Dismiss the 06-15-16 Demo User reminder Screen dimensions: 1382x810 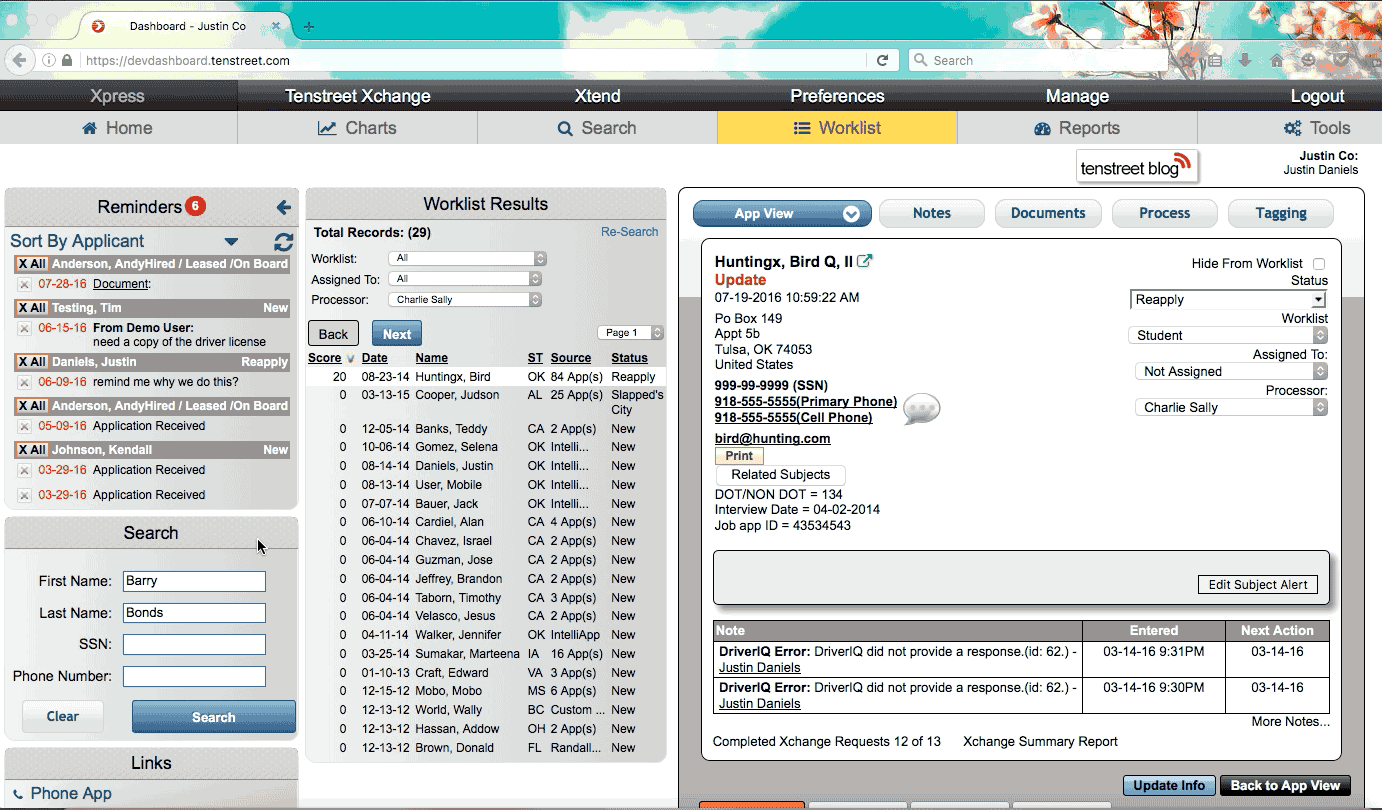coord(25,328)
